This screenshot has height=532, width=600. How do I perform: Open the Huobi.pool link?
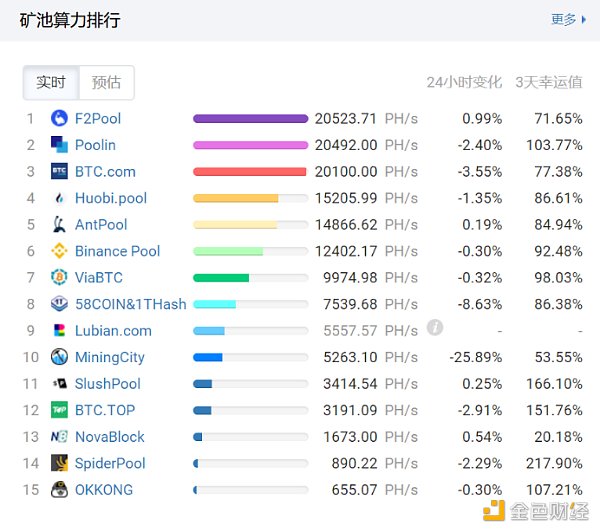click(x=111, y=198)
